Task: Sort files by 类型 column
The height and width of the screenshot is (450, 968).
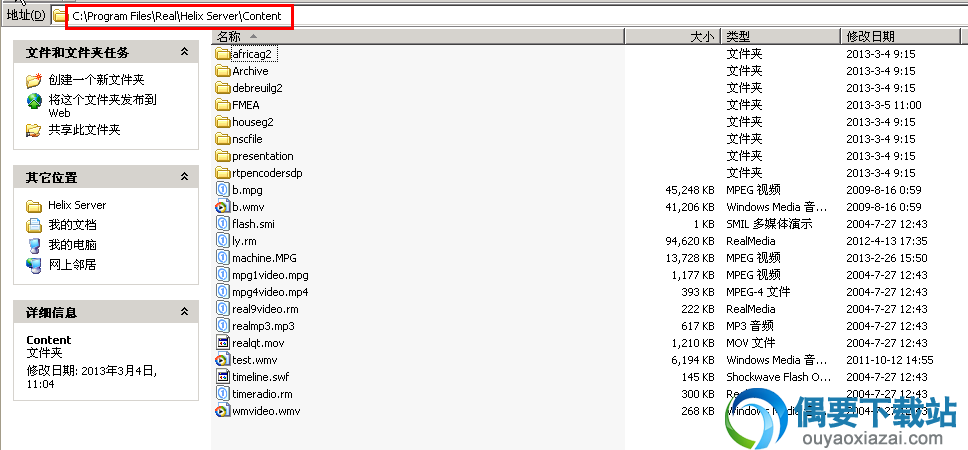Action: (780, 36)
